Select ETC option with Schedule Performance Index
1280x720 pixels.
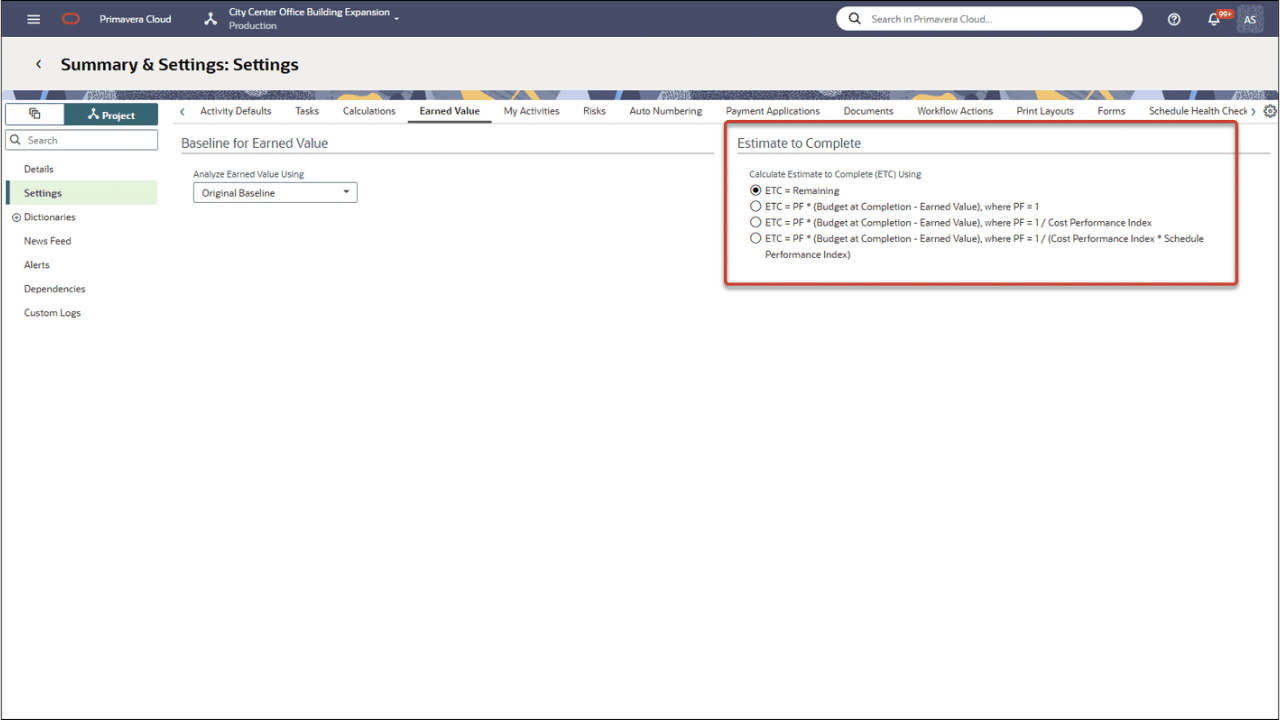[756, 238]
